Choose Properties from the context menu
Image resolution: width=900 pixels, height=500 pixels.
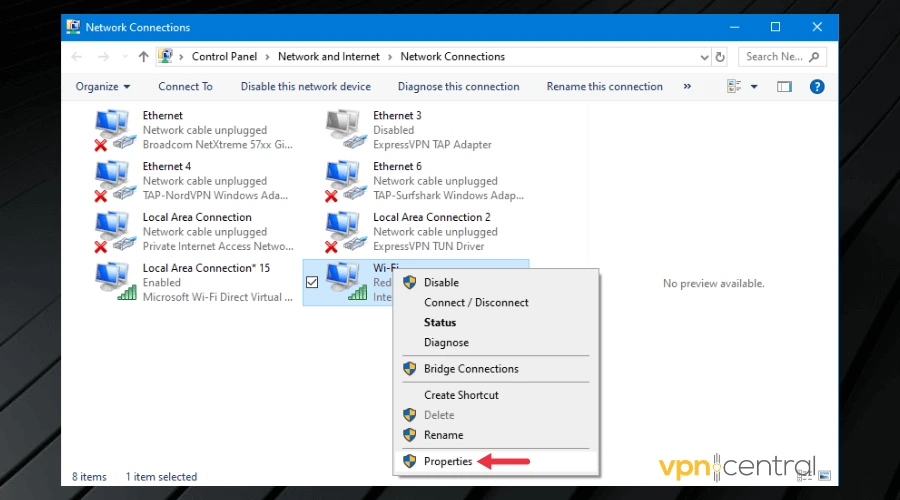point(447,462)
